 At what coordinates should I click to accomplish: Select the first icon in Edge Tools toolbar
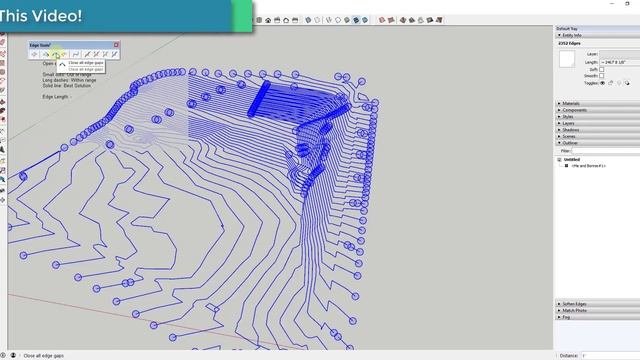point(34,54)
